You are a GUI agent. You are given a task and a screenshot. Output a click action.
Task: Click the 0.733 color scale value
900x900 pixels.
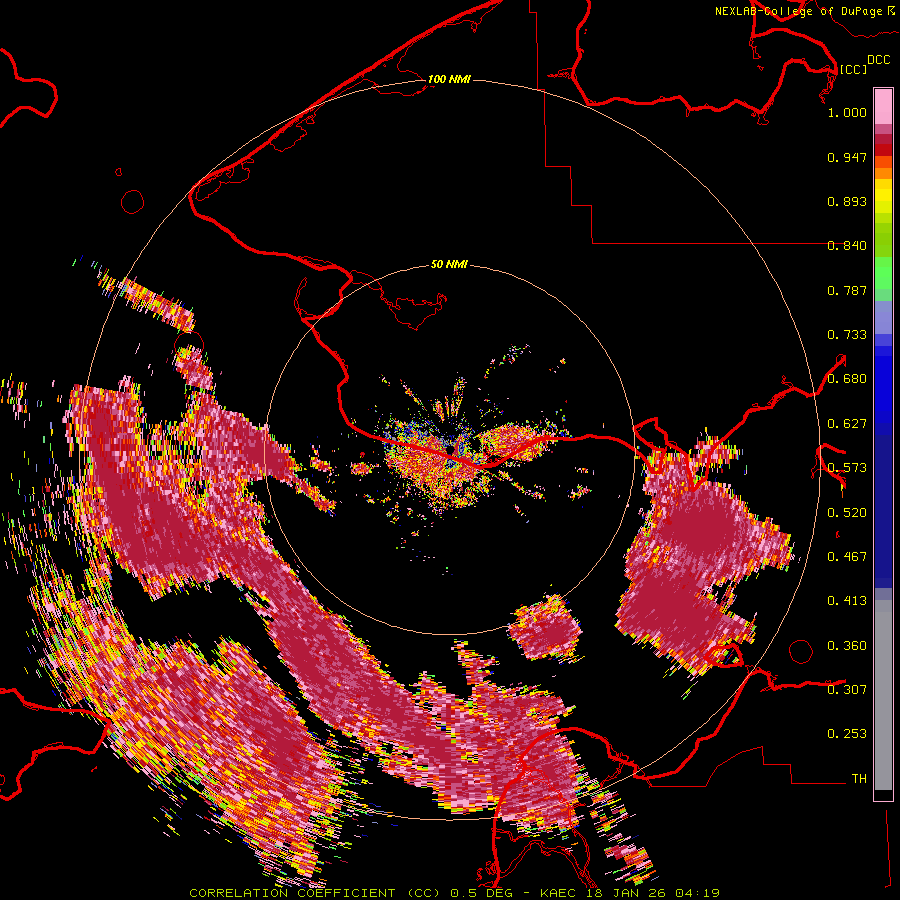pos(847,335)
